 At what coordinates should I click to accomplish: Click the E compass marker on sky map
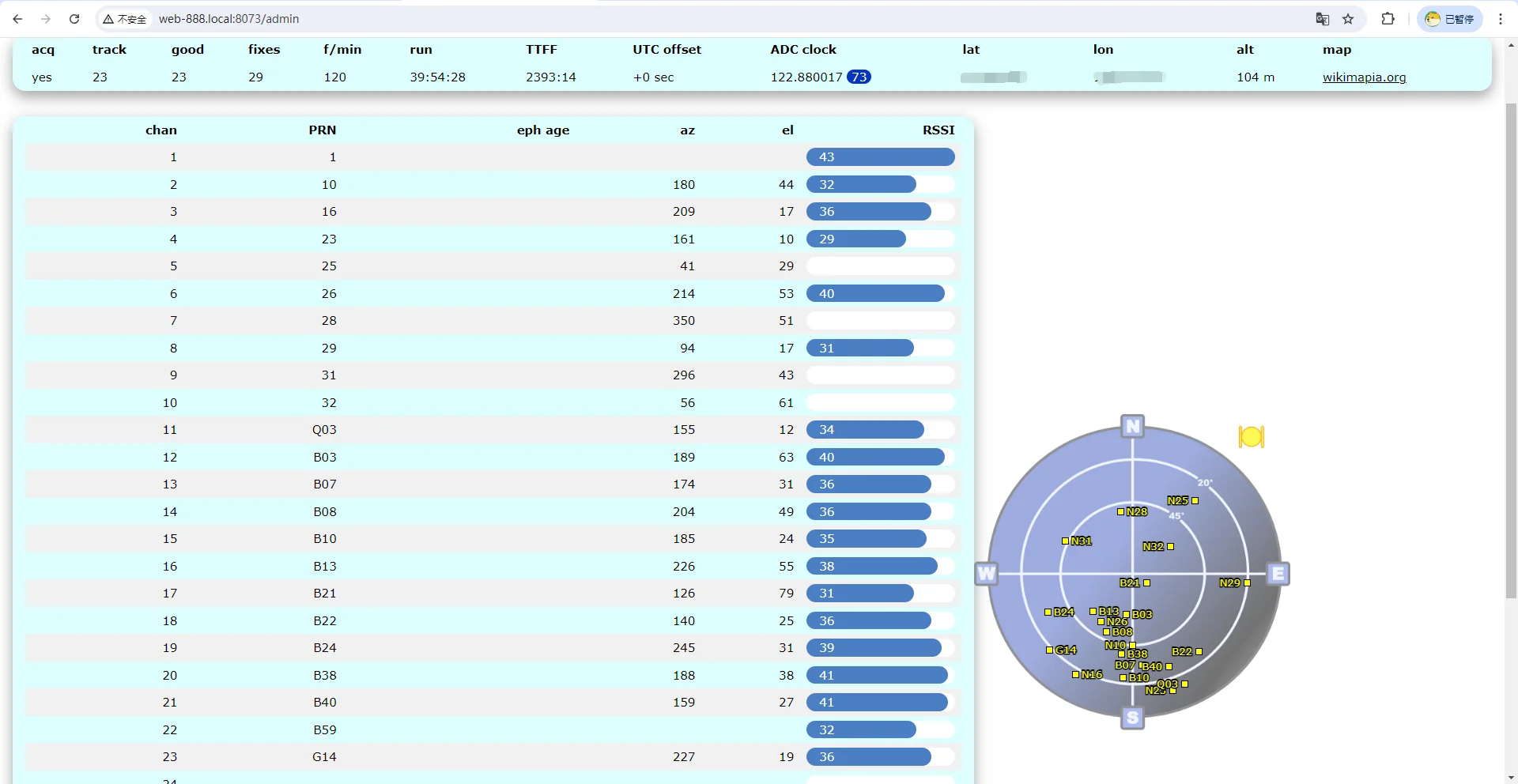(1278, 574)
